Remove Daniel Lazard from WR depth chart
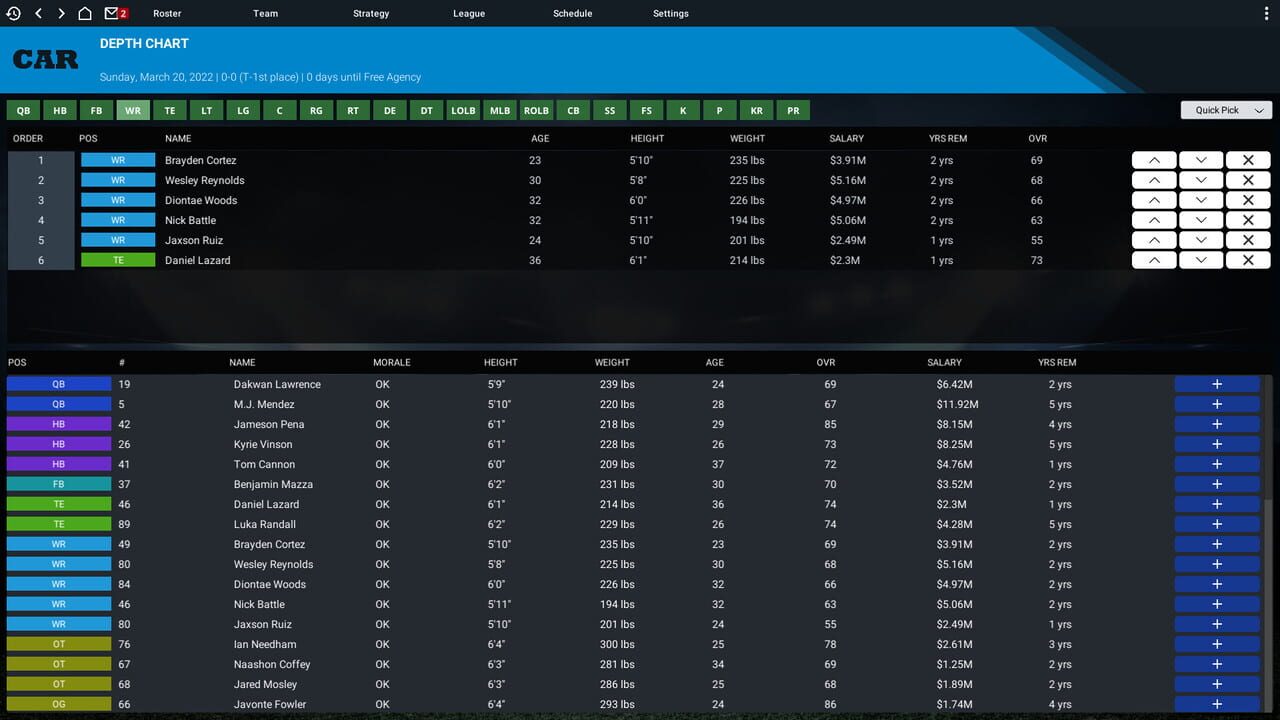 pyautogui.click(x=1248, y=260)
